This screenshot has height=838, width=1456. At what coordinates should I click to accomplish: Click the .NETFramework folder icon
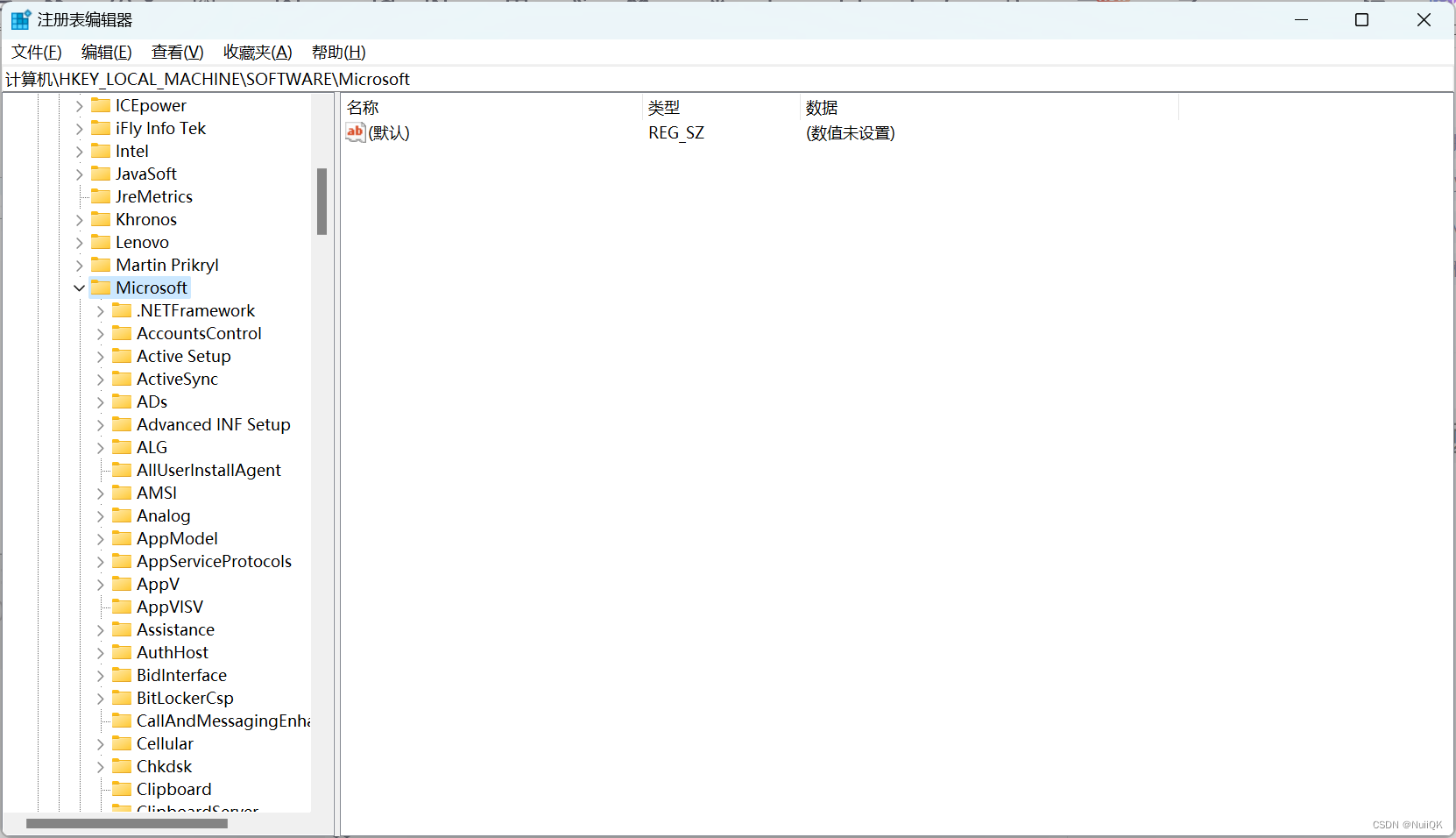pos(122,310)
